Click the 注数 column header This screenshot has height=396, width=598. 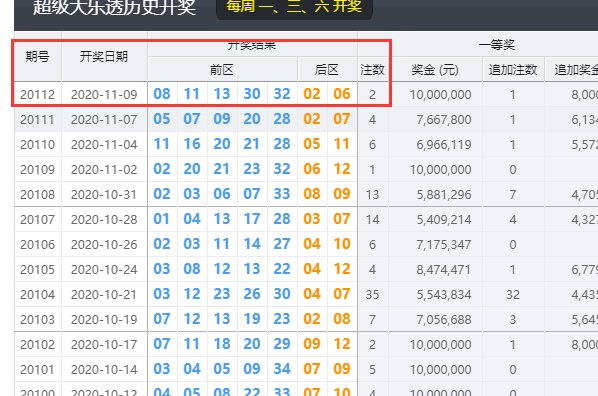click(x=372, y=70)
